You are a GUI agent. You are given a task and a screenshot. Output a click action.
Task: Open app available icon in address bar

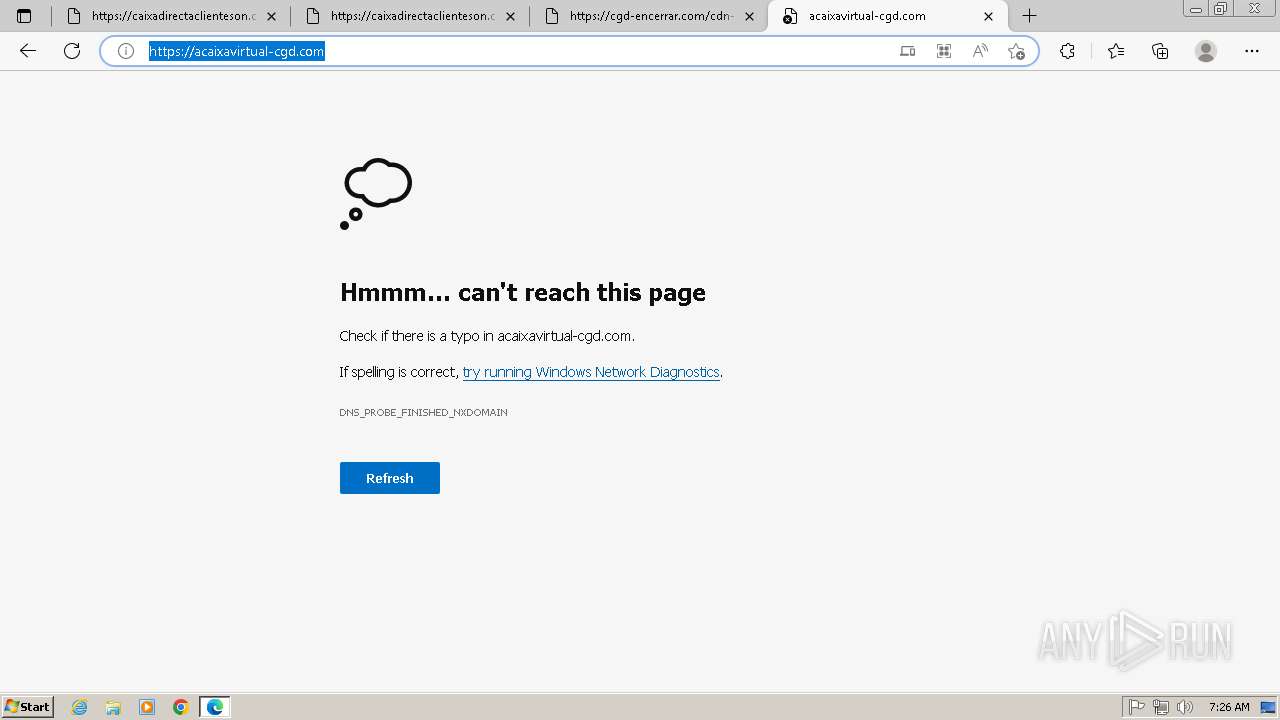coord(907,51)
